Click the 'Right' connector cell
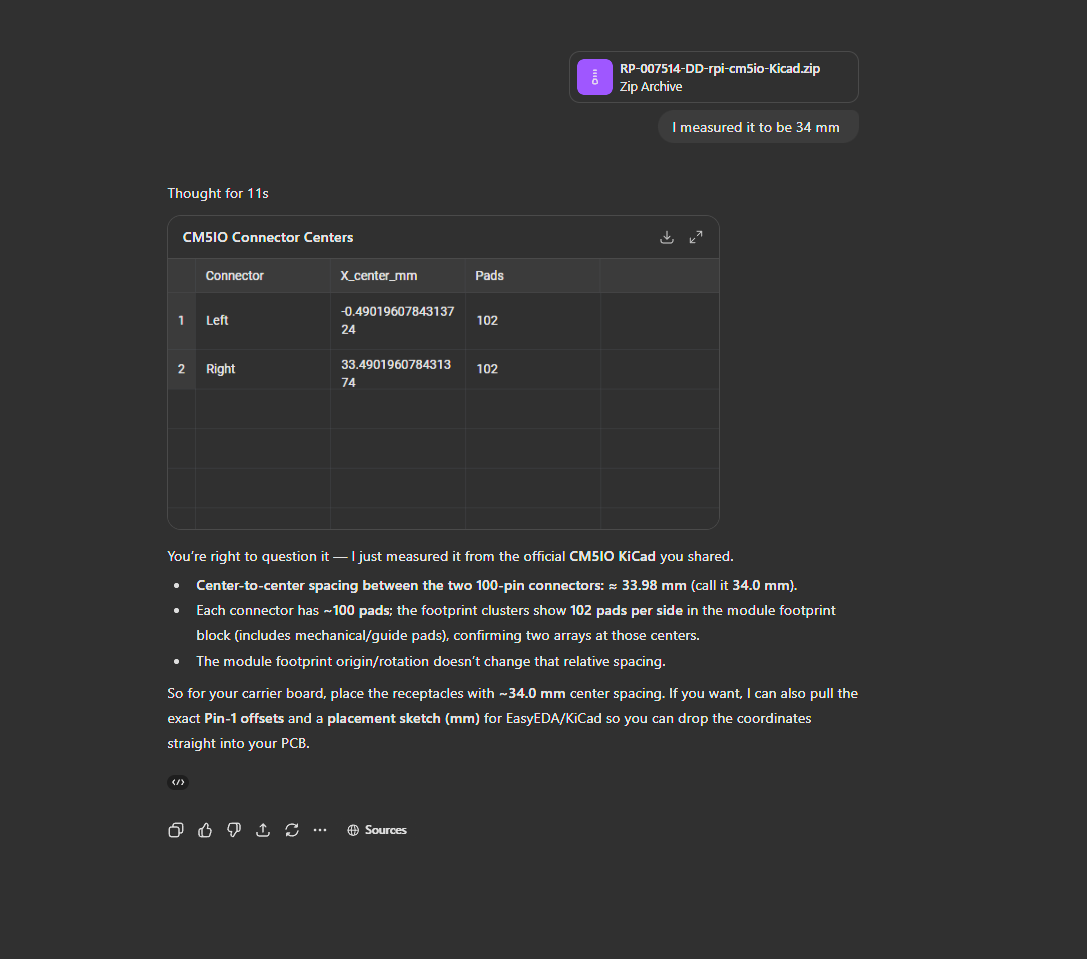This screenshot has height=959, width=1087. (x=221, y=369)
